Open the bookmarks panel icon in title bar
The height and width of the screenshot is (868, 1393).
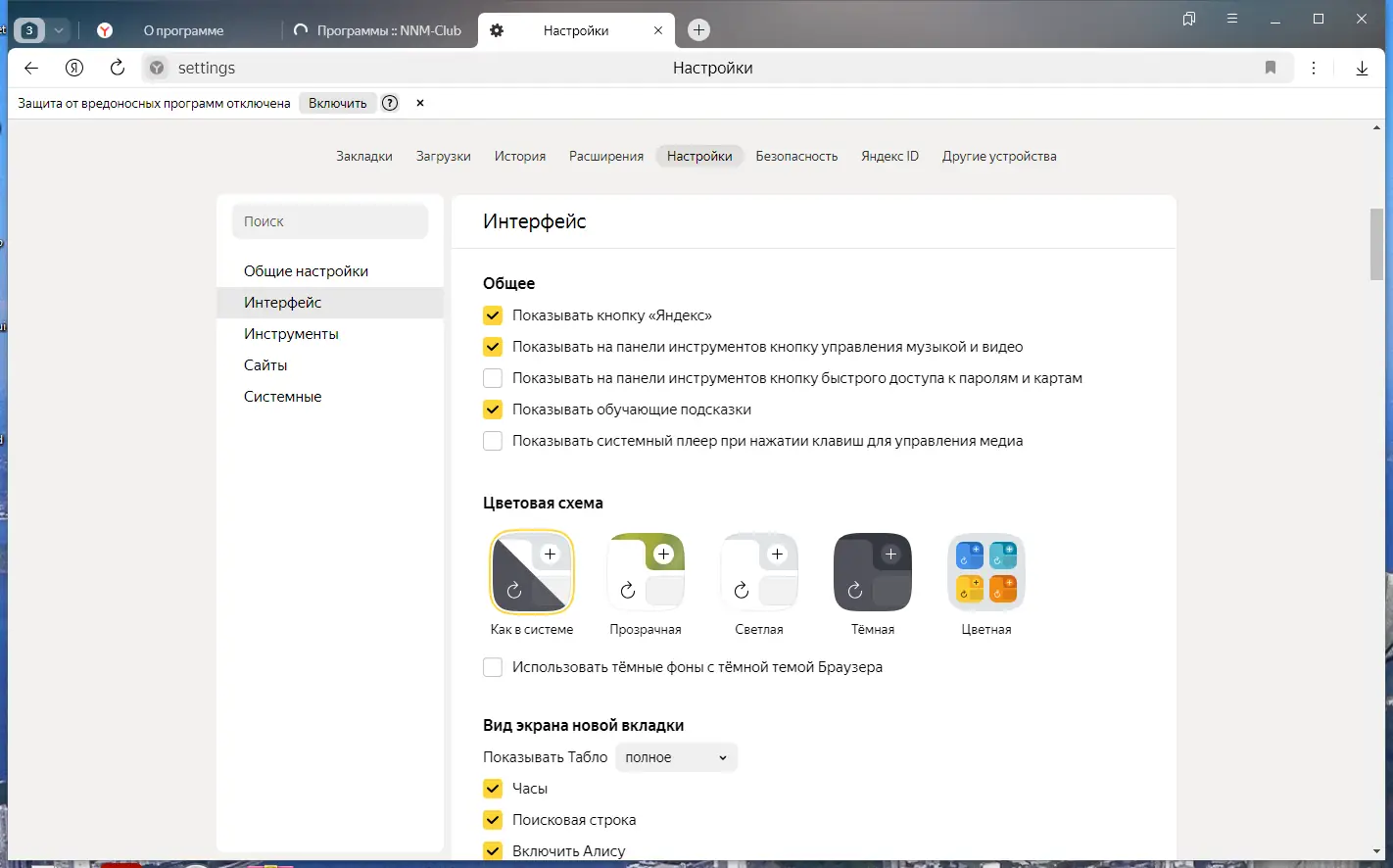point(1189,19)
